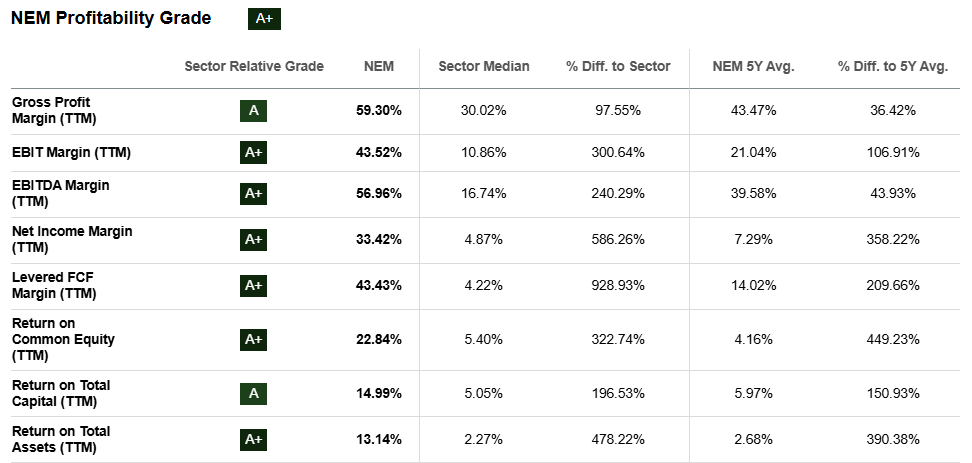Image resolution: width=972 pixels, height=463 pixels.
Task: Select the Sector Median column header
Action: coord(484,66)
